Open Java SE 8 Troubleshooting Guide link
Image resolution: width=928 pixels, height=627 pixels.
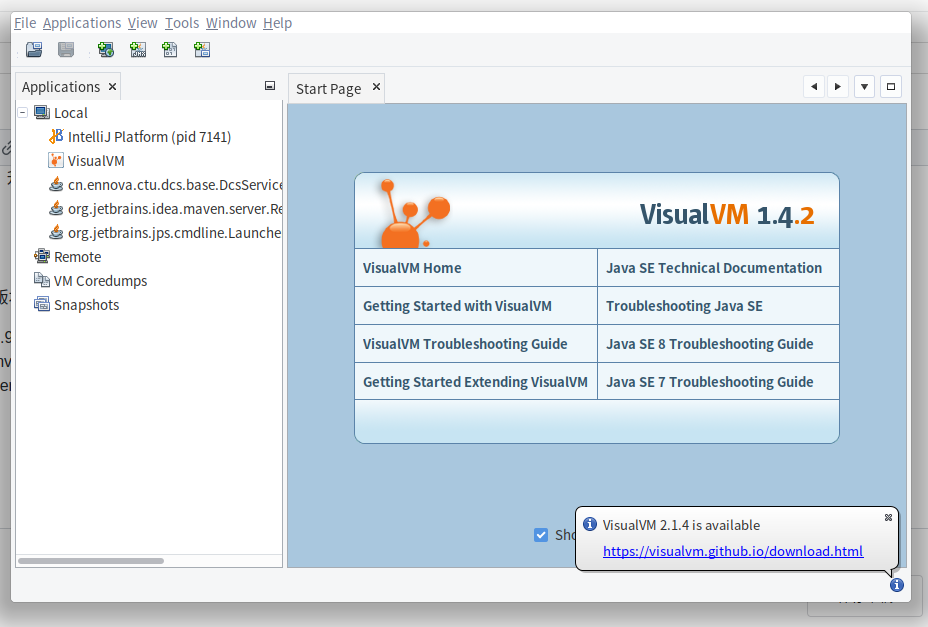(x=710, y=344)
